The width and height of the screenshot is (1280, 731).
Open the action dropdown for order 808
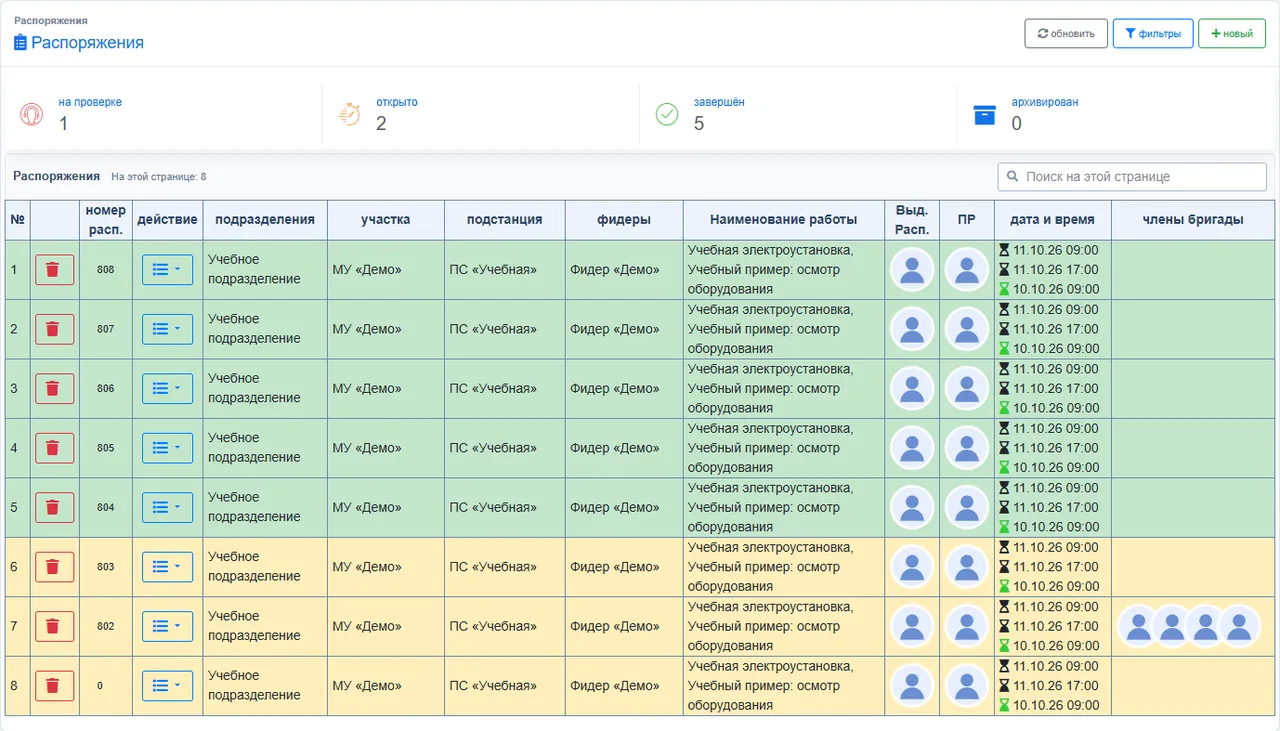(167, 270)
